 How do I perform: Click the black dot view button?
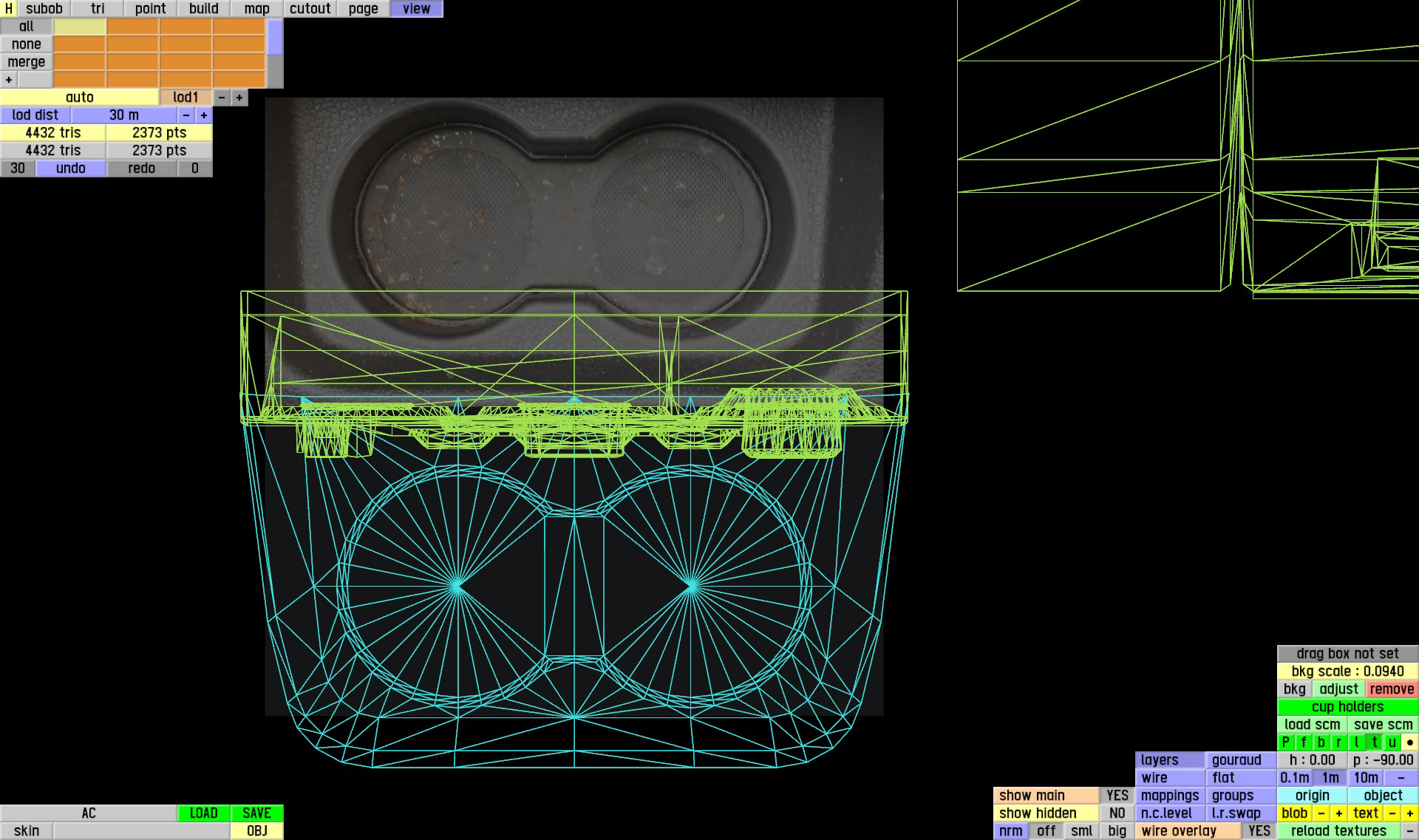1409,742
